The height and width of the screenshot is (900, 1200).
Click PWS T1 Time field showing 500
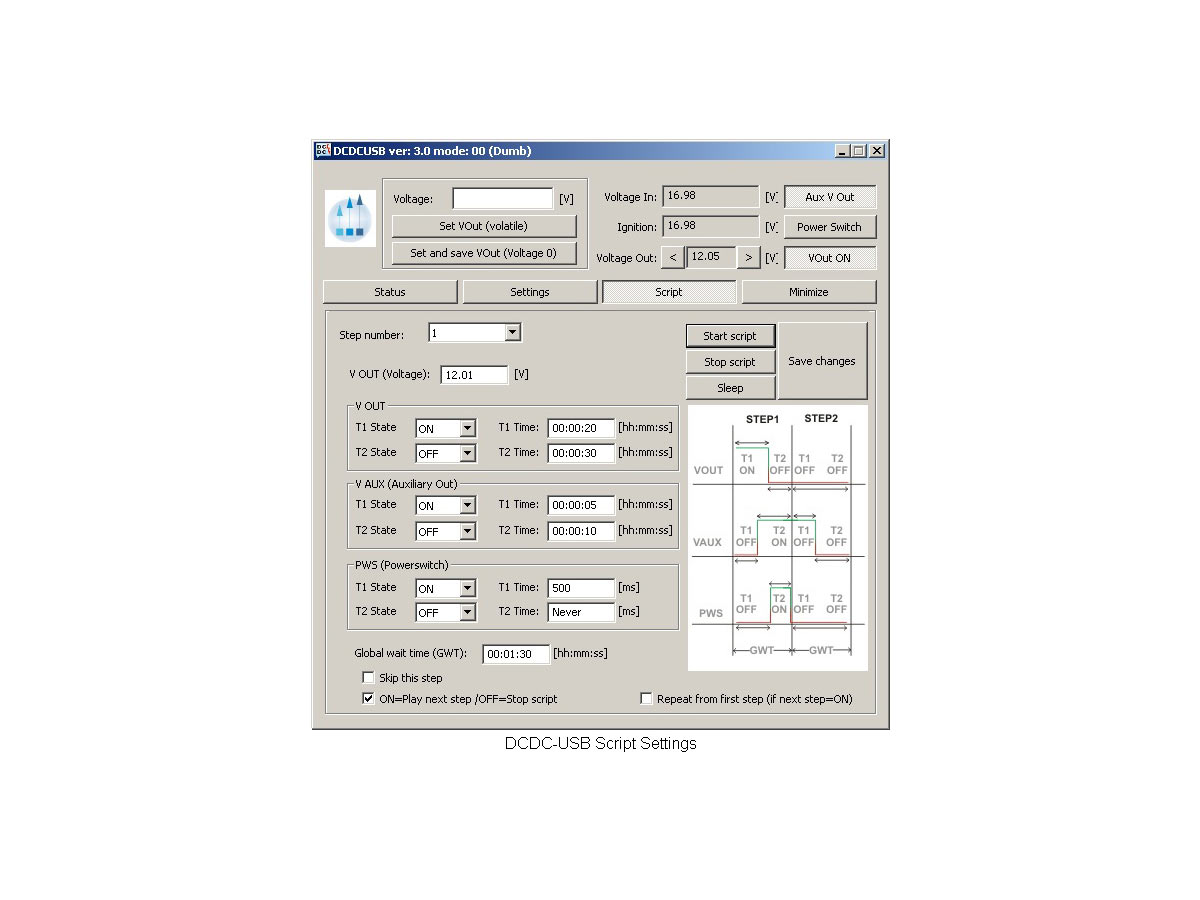pyautogui.click(x=581, y=588)
